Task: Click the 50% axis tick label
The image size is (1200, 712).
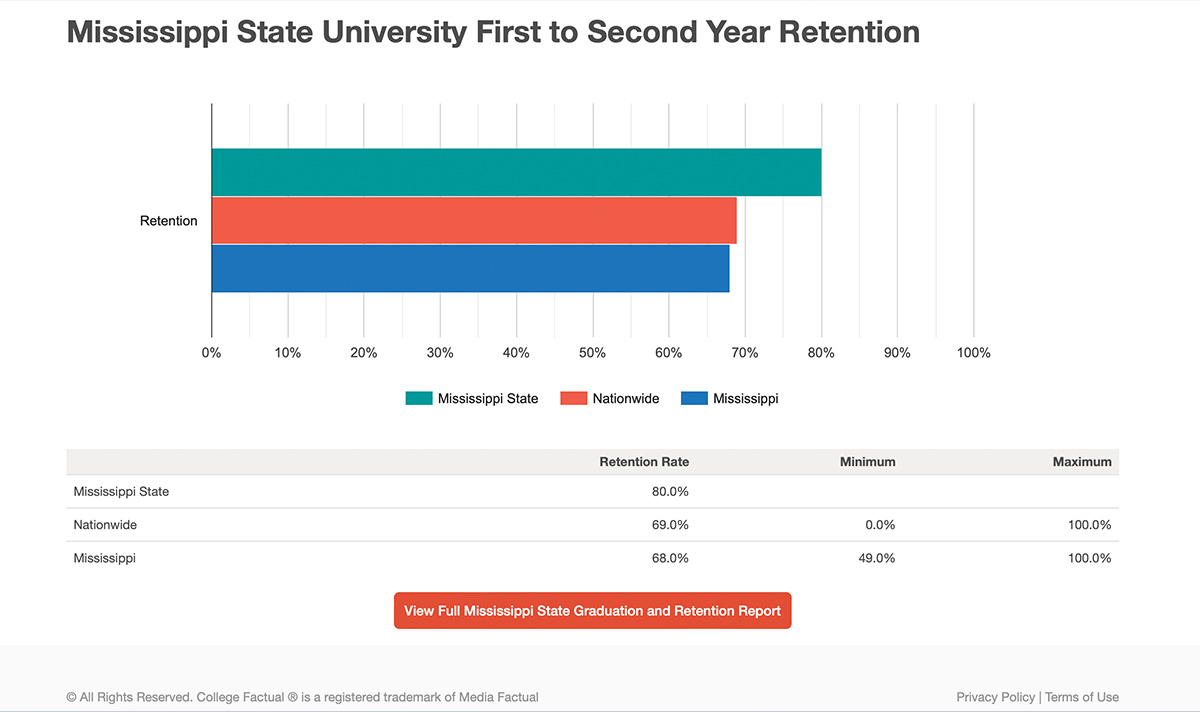Action: coord(592,352)
